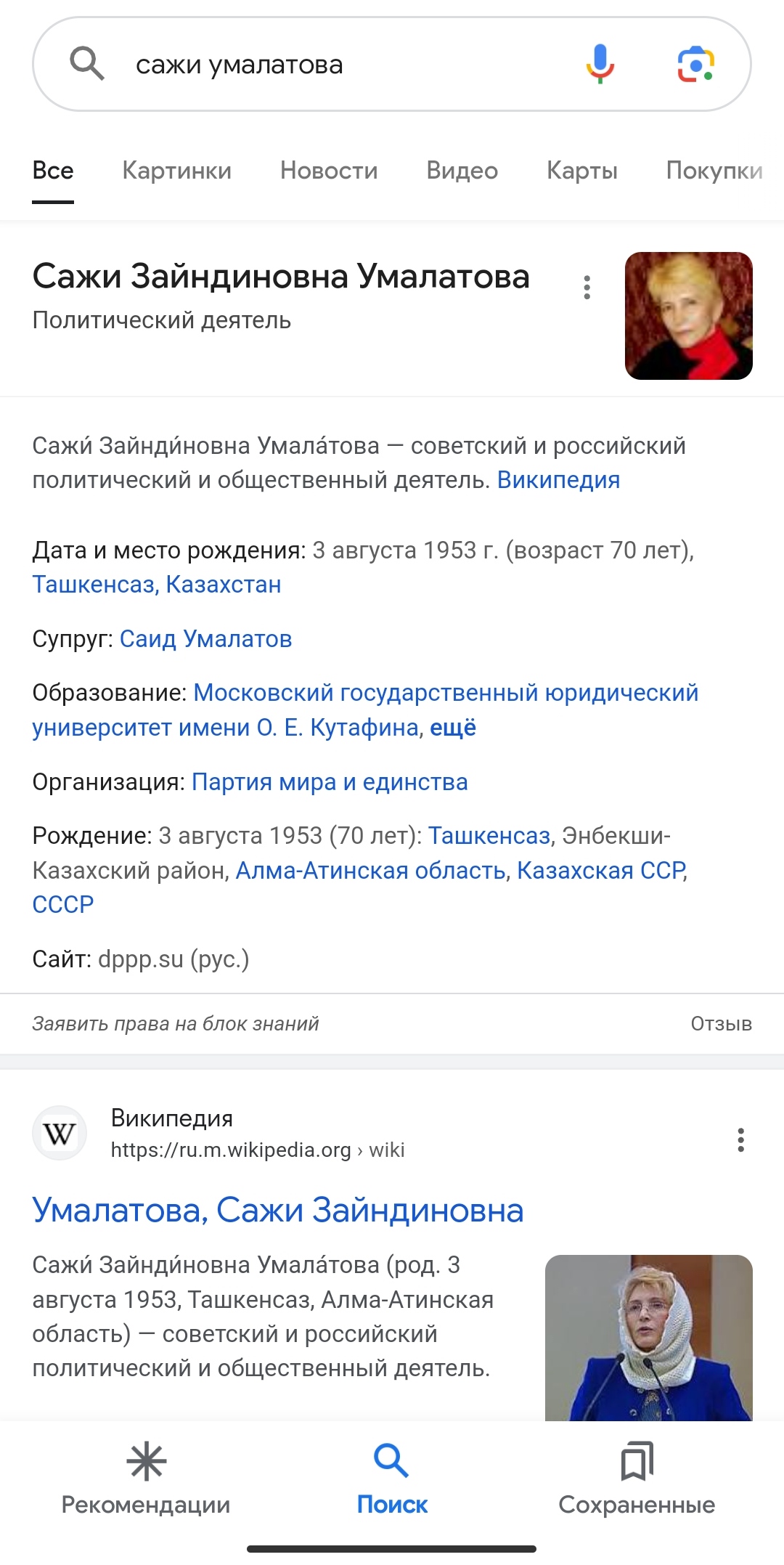Switch to the Картинки tab
Viewport: 784px width, 1565px height.
[x=176, y=171]
